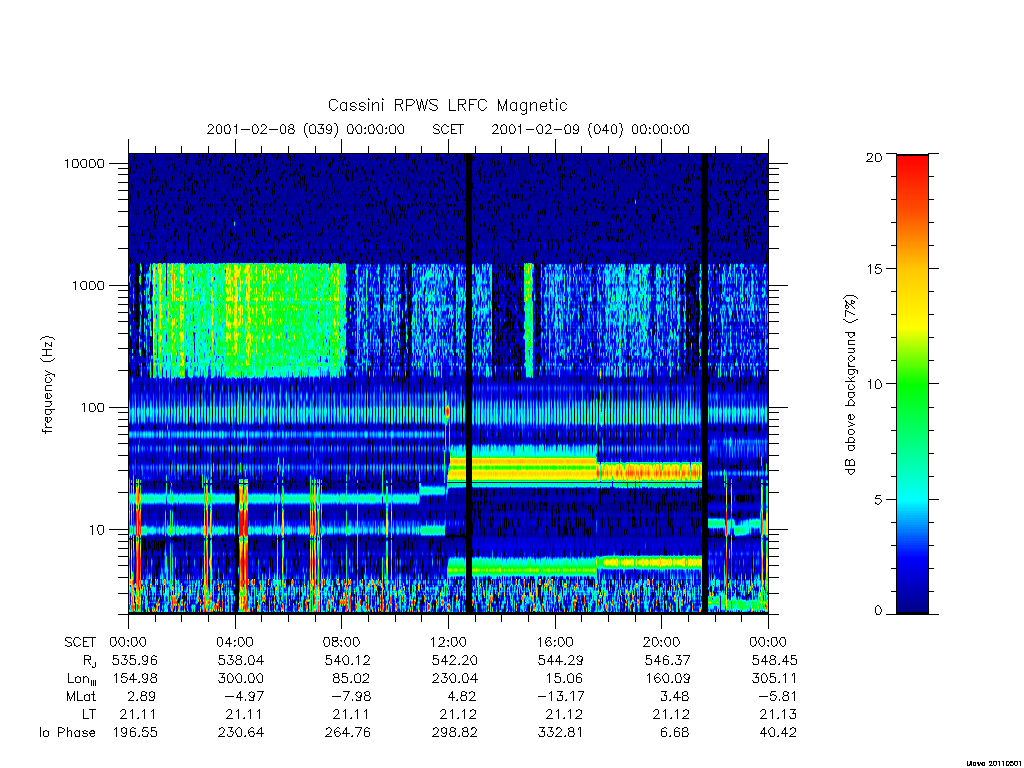Click the 04:00 SCET time tick label
The height and width of the screenshot is (768, 1024).
pos(235,642)
